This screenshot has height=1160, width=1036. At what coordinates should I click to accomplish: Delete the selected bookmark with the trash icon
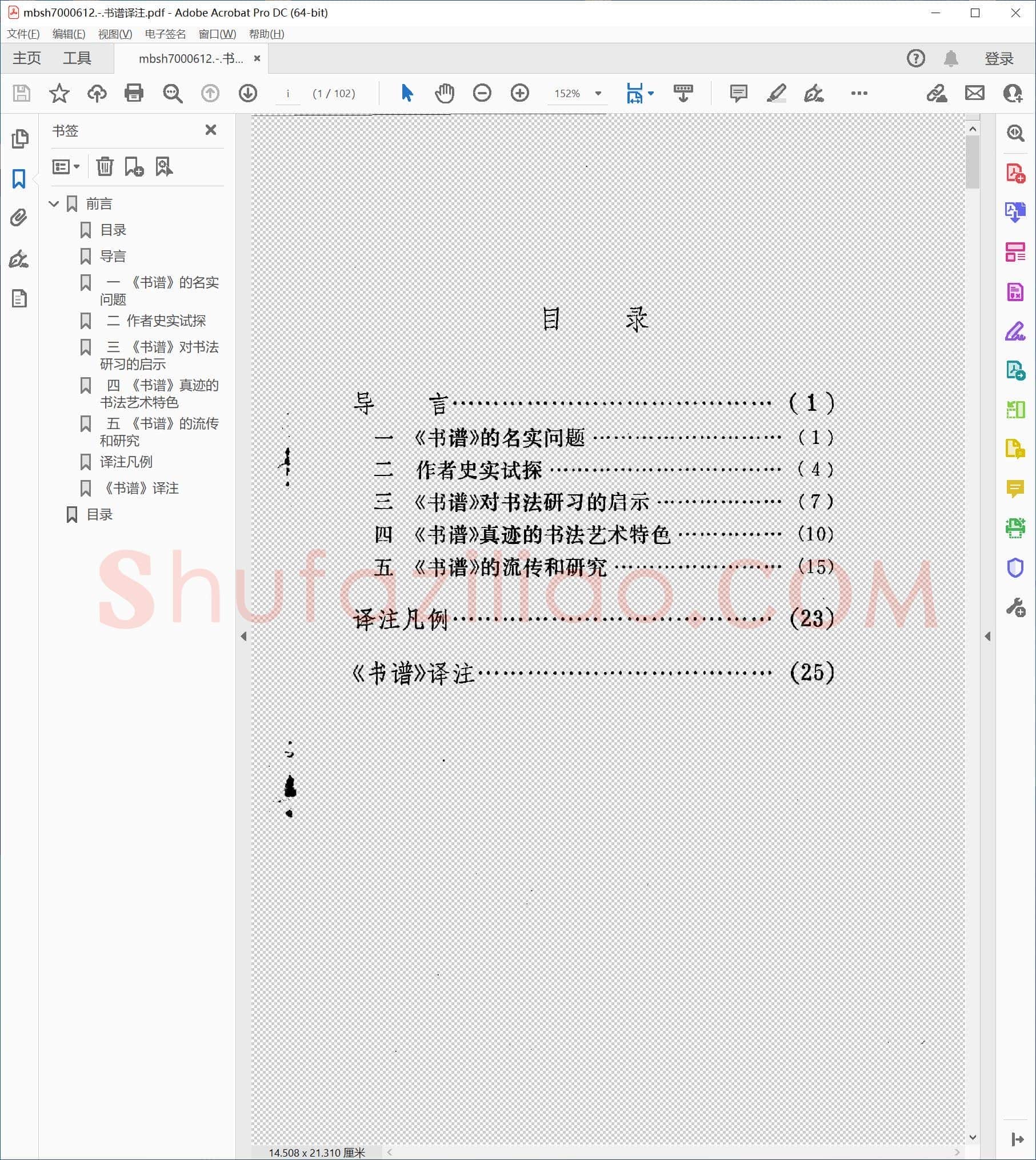coord(105,167)
